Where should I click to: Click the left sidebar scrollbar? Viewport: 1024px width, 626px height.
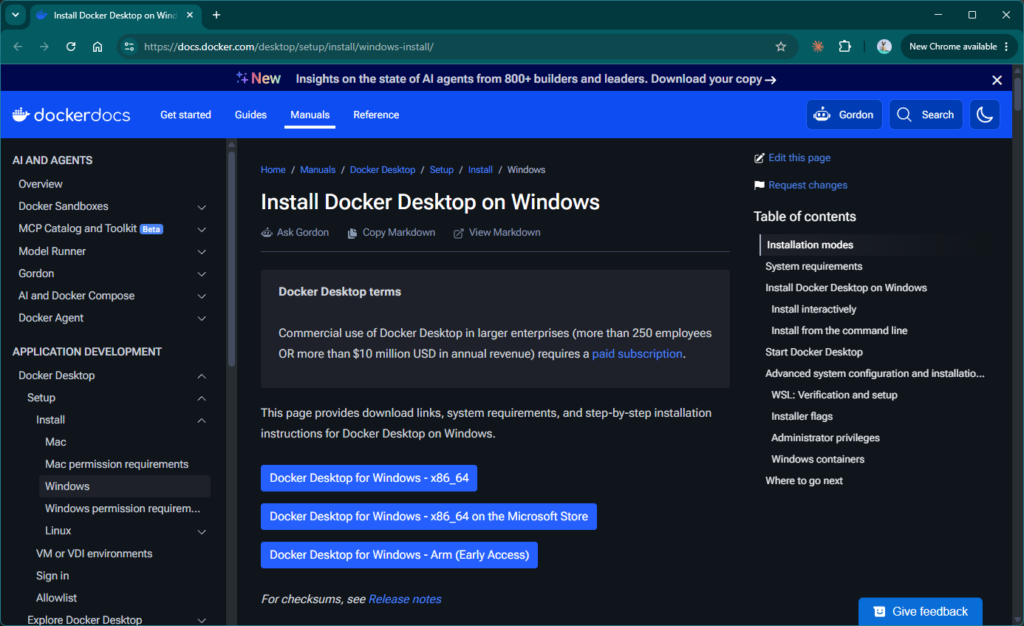pos(231,258)
